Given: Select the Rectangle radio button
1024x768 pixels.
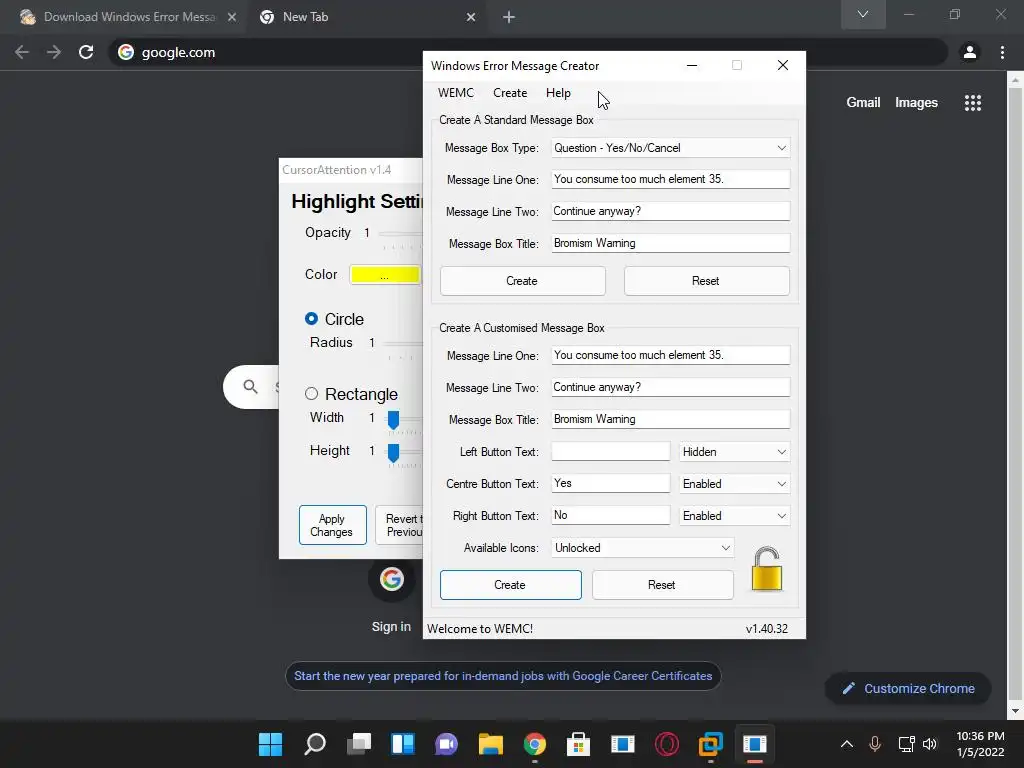Looking at the screenshot, I should (x=312, y=394).
